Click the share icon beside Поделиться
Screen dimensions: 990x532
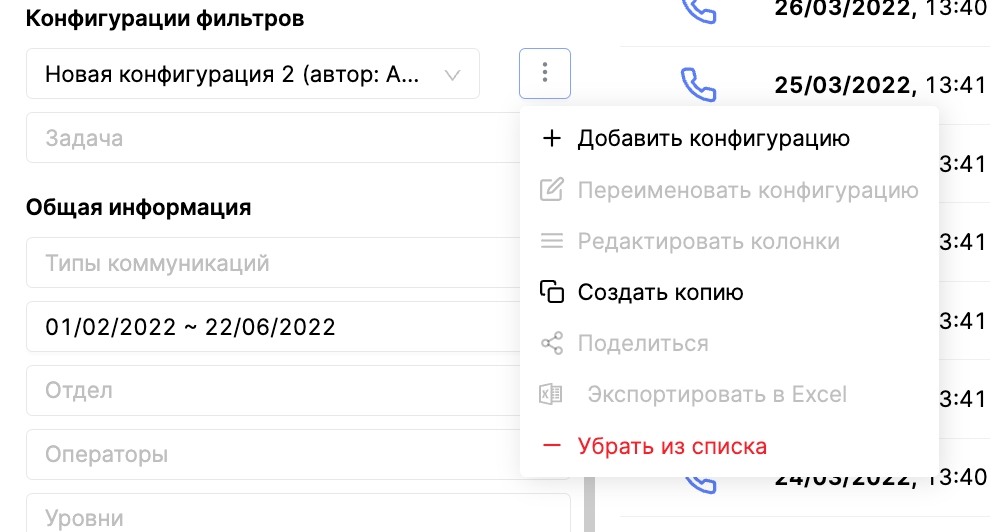[551, 344]
